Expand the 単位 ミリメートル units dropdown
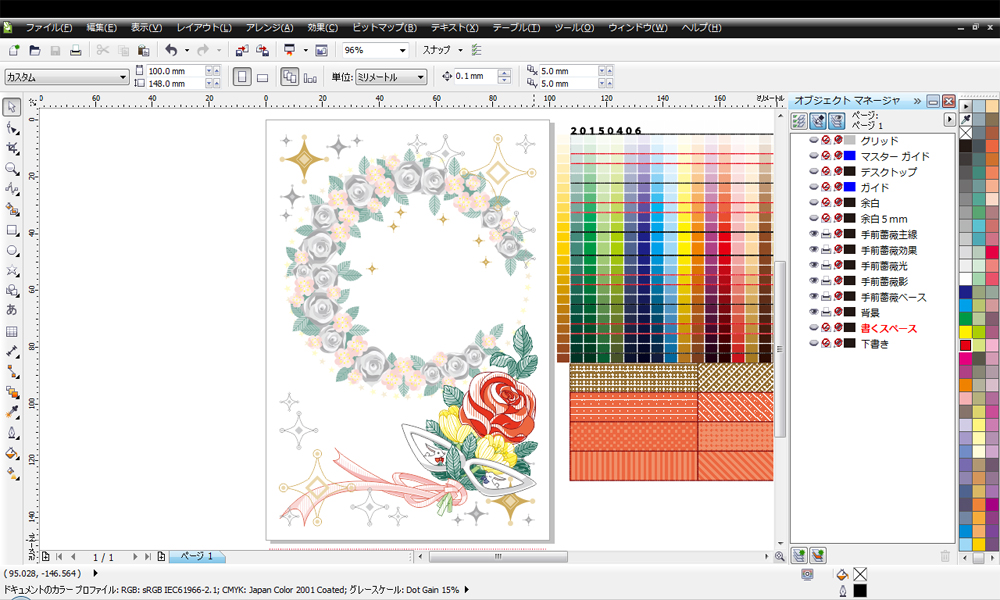 click(x=421, y=76)
